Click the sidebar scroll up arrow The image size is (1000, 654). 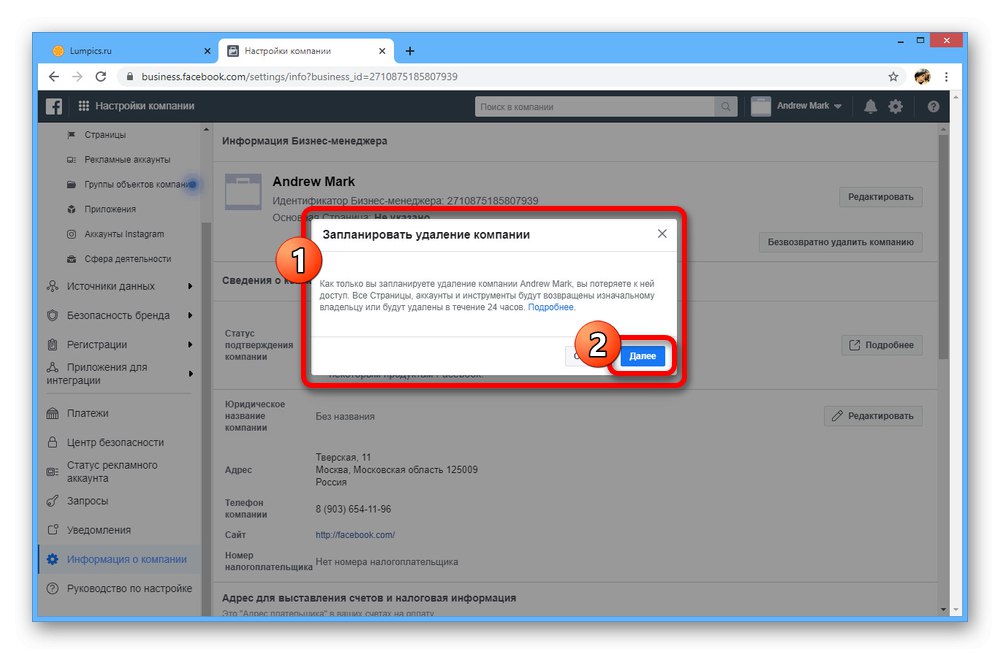[205, 130]
